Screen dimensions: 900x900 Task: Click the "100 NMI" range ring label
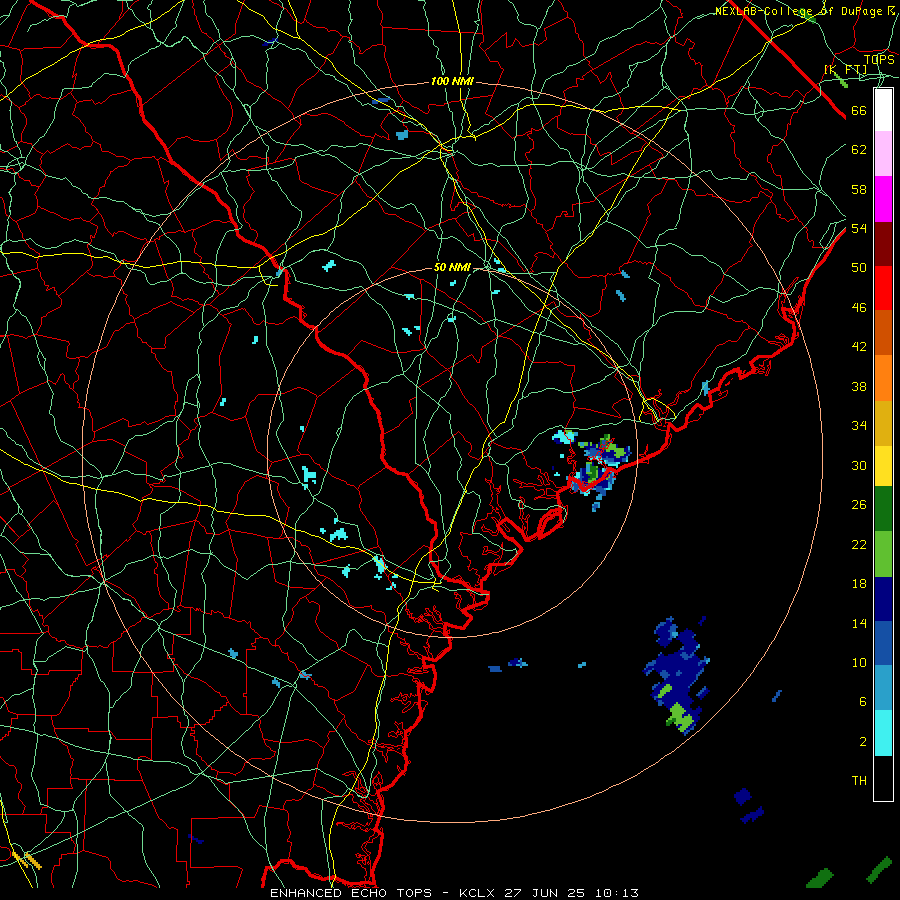452,82
